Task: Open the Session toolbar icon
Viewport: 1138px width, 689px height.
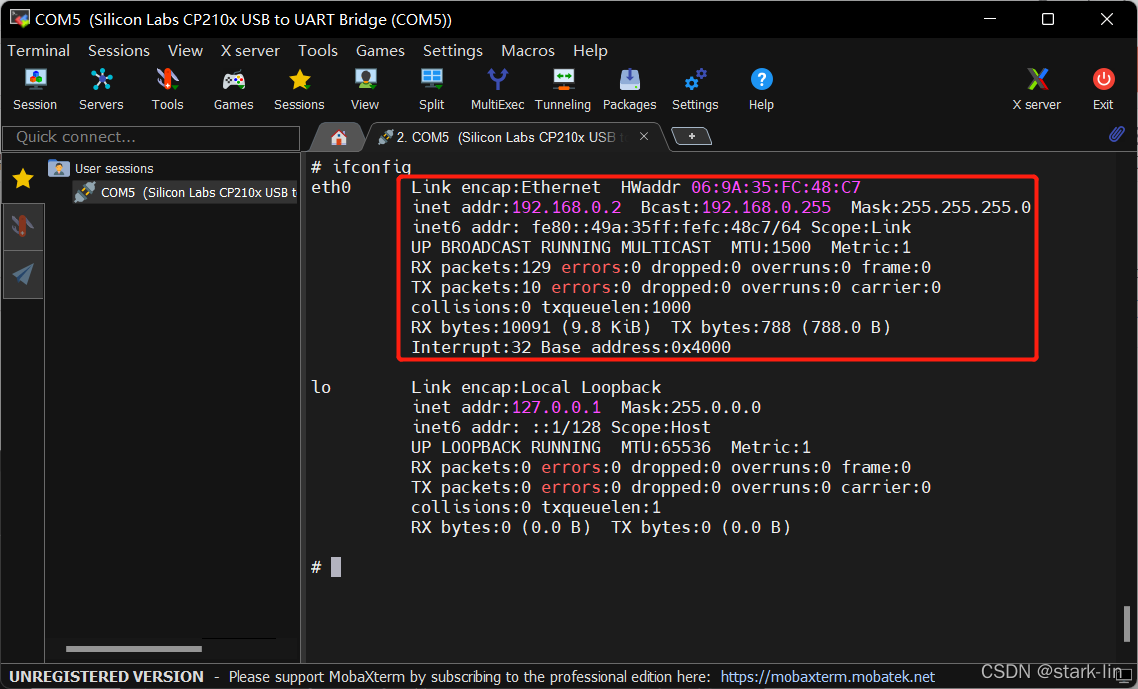Action: tap(35, 89)
